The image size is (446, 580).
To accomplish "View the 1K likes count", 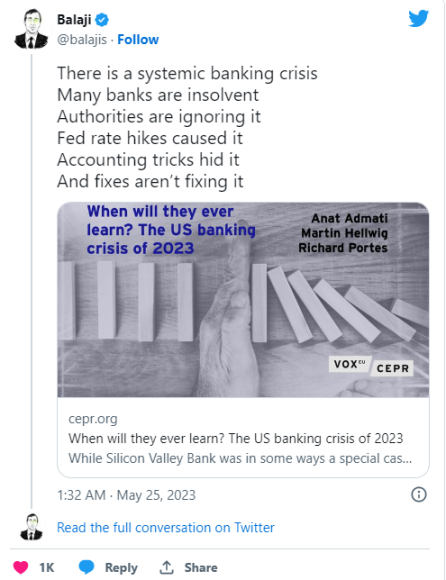I will click(x=47, y=567).
